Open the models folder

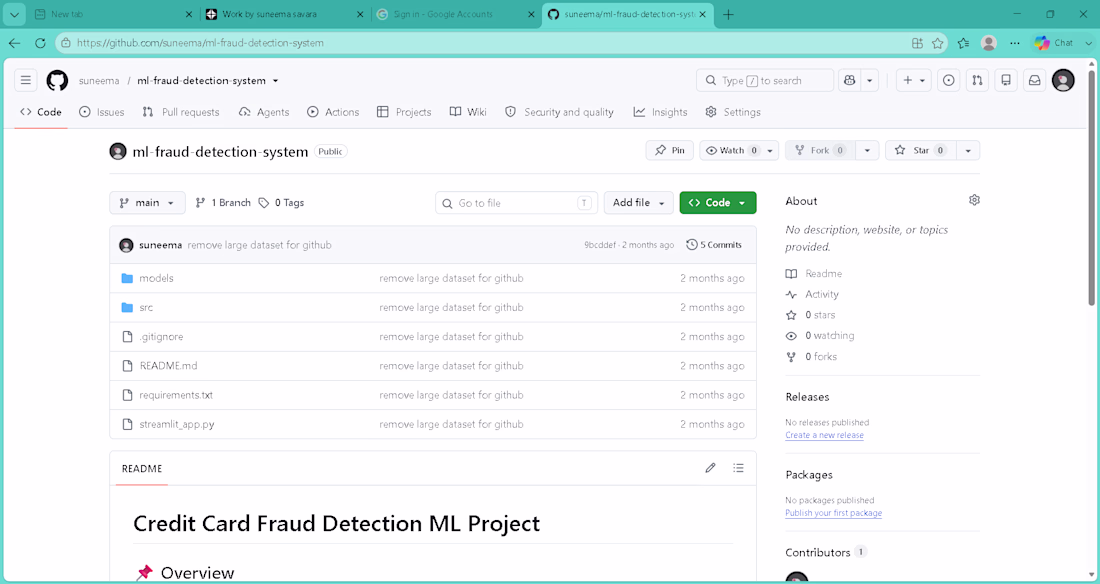pos(156,278)
